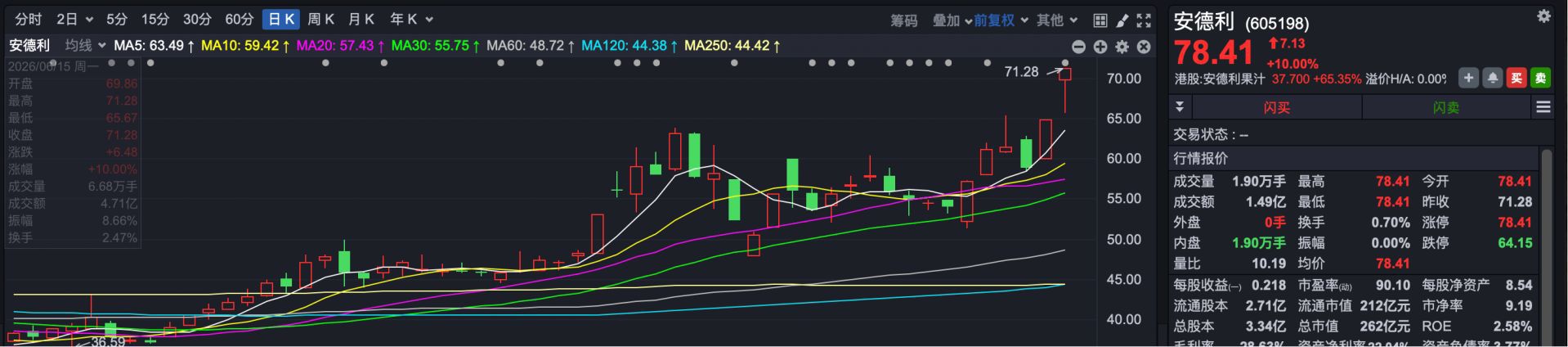The width and height of the screenshot is (1568, 347).
Task: Click the gray MA60: 48.72 legend
Action: coord(529,46)
